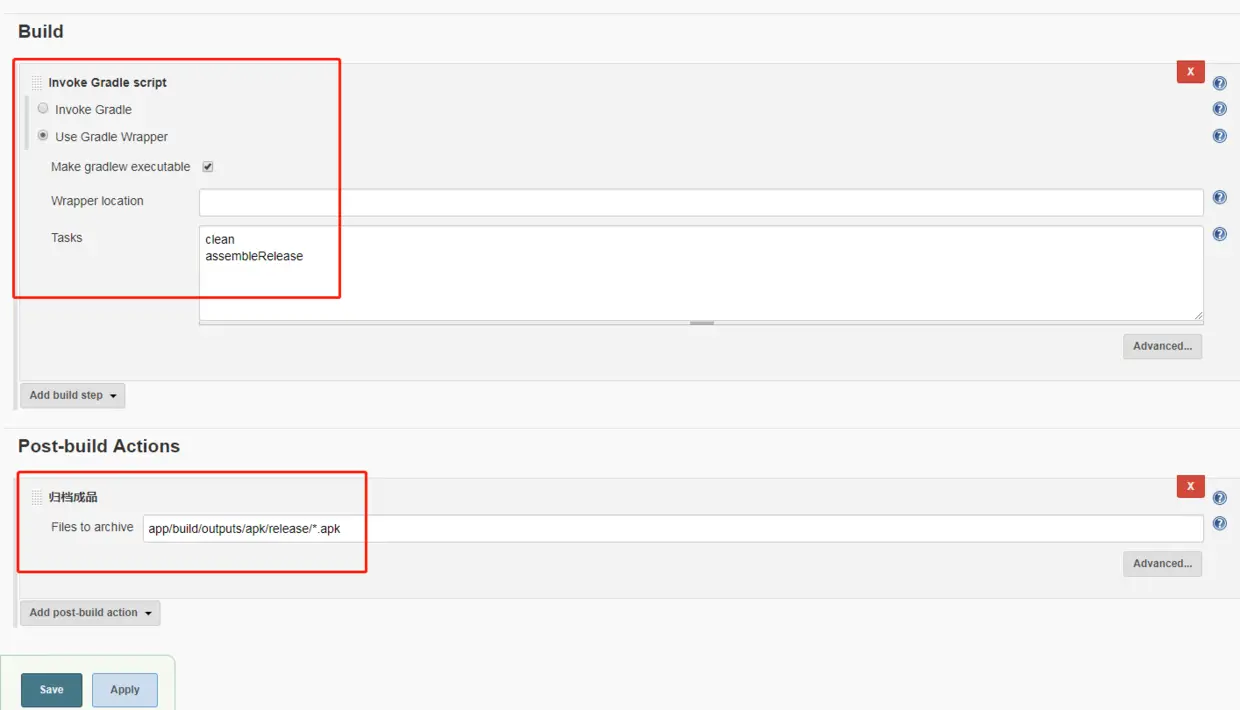This screenshot has height=710, width=1240.
Task: View help for Tasks text area
Action: 1219,234
